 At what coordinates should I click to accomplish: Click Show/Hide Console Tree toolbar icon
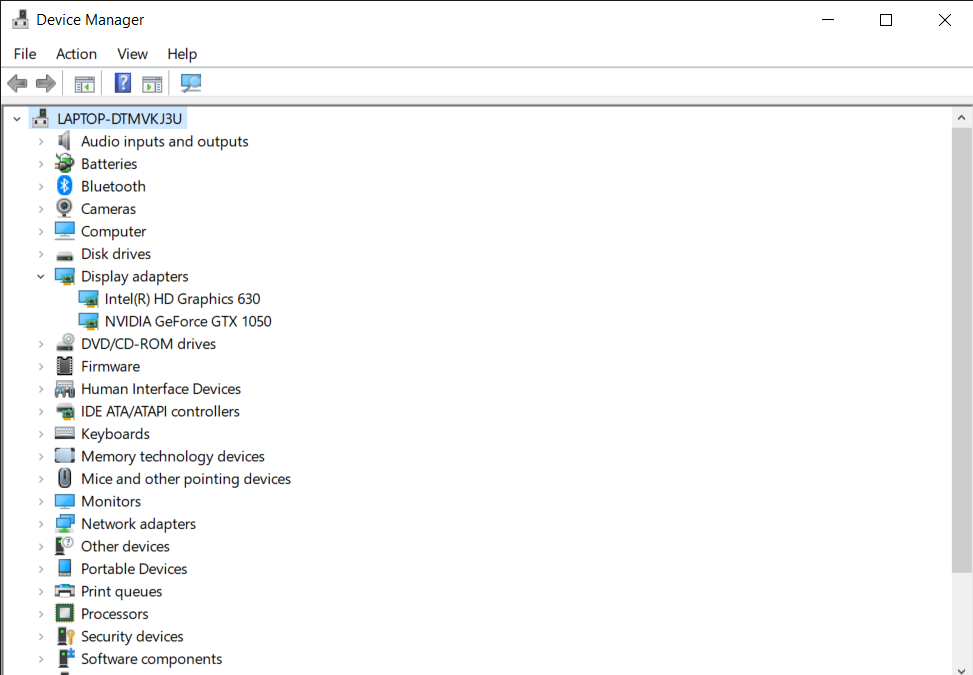coord(84,84)
